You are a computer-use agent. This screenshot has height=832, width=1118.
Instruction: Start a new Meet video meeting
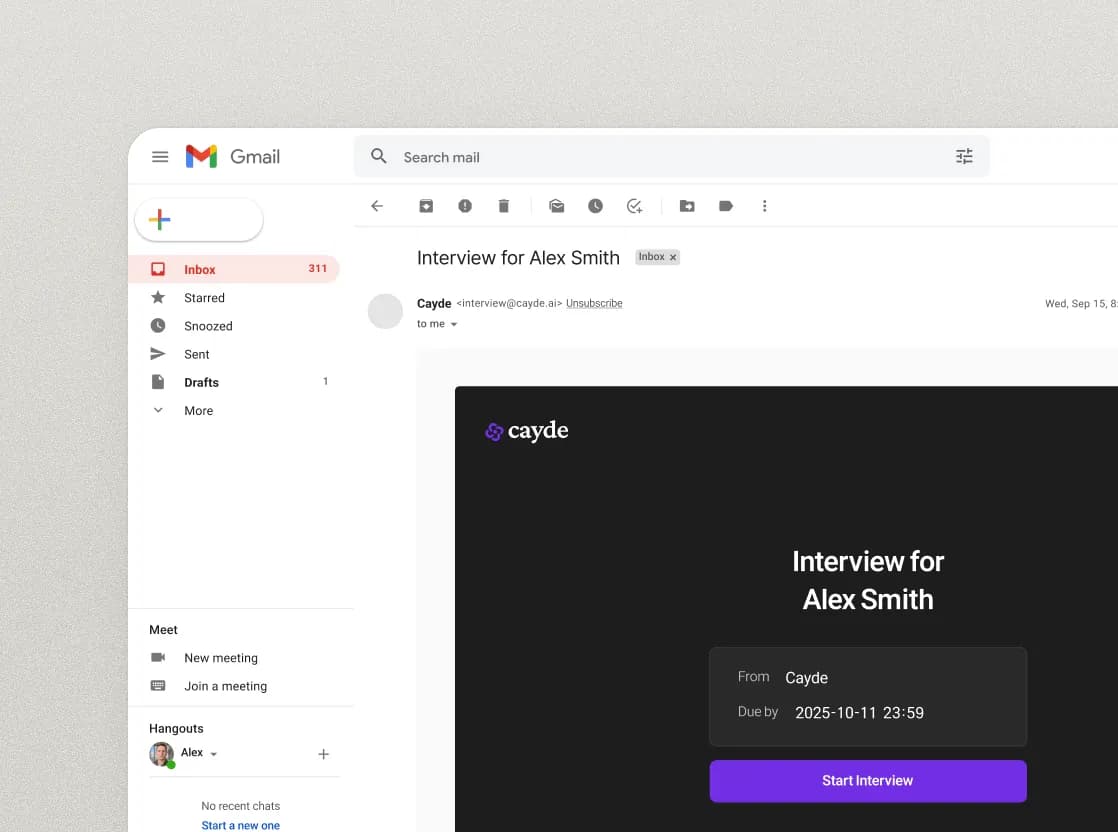pyautogui.click(x=221, y=658)
